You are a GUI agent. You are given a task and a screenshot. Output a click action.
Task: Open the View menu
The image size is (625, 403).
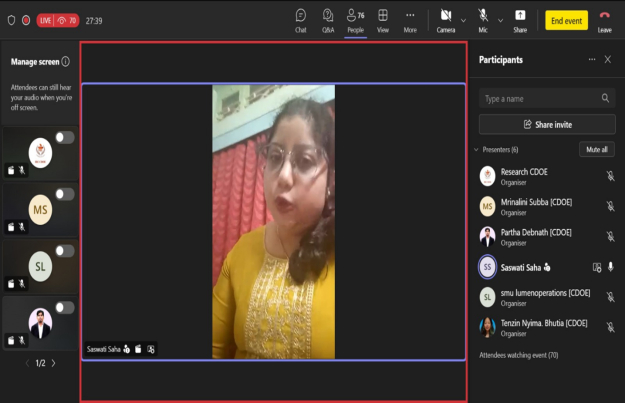(382, 19)
